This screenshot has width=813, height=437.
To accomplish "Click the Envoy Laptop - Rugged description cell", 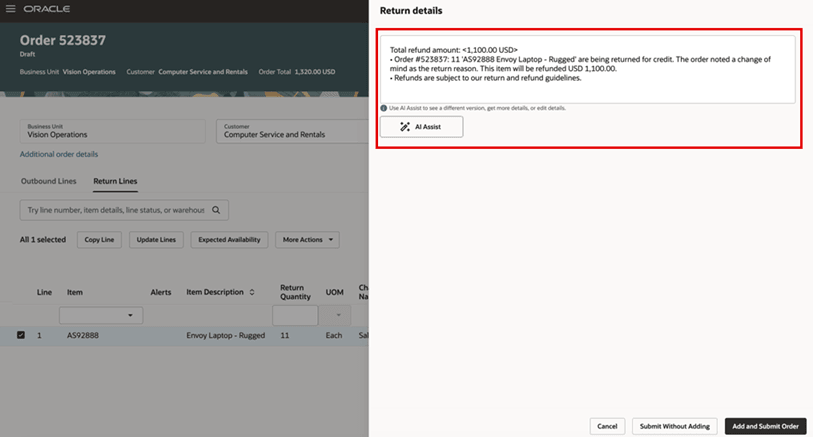I will point(226,335).
